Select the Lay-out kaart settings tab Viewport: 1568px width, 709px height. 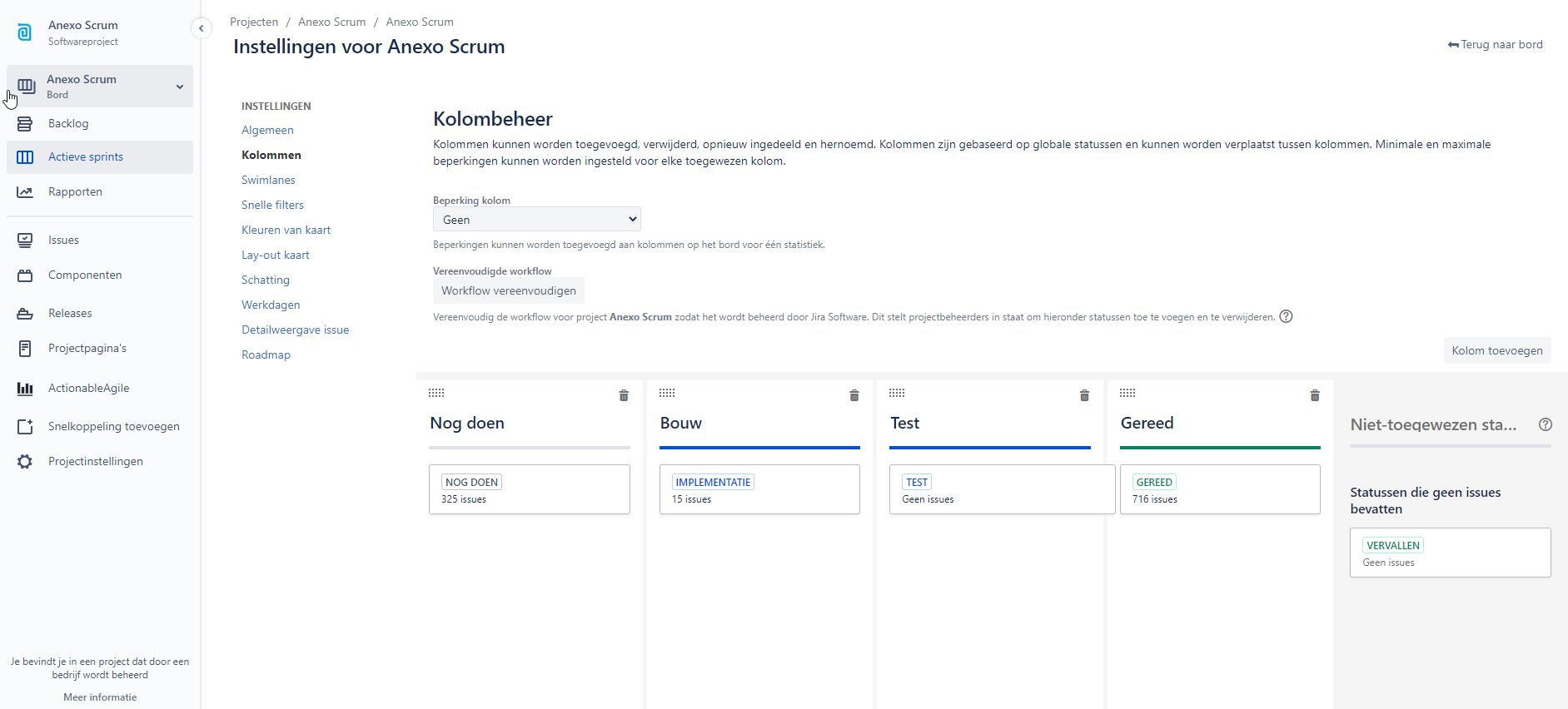click(x=276, y=255)
